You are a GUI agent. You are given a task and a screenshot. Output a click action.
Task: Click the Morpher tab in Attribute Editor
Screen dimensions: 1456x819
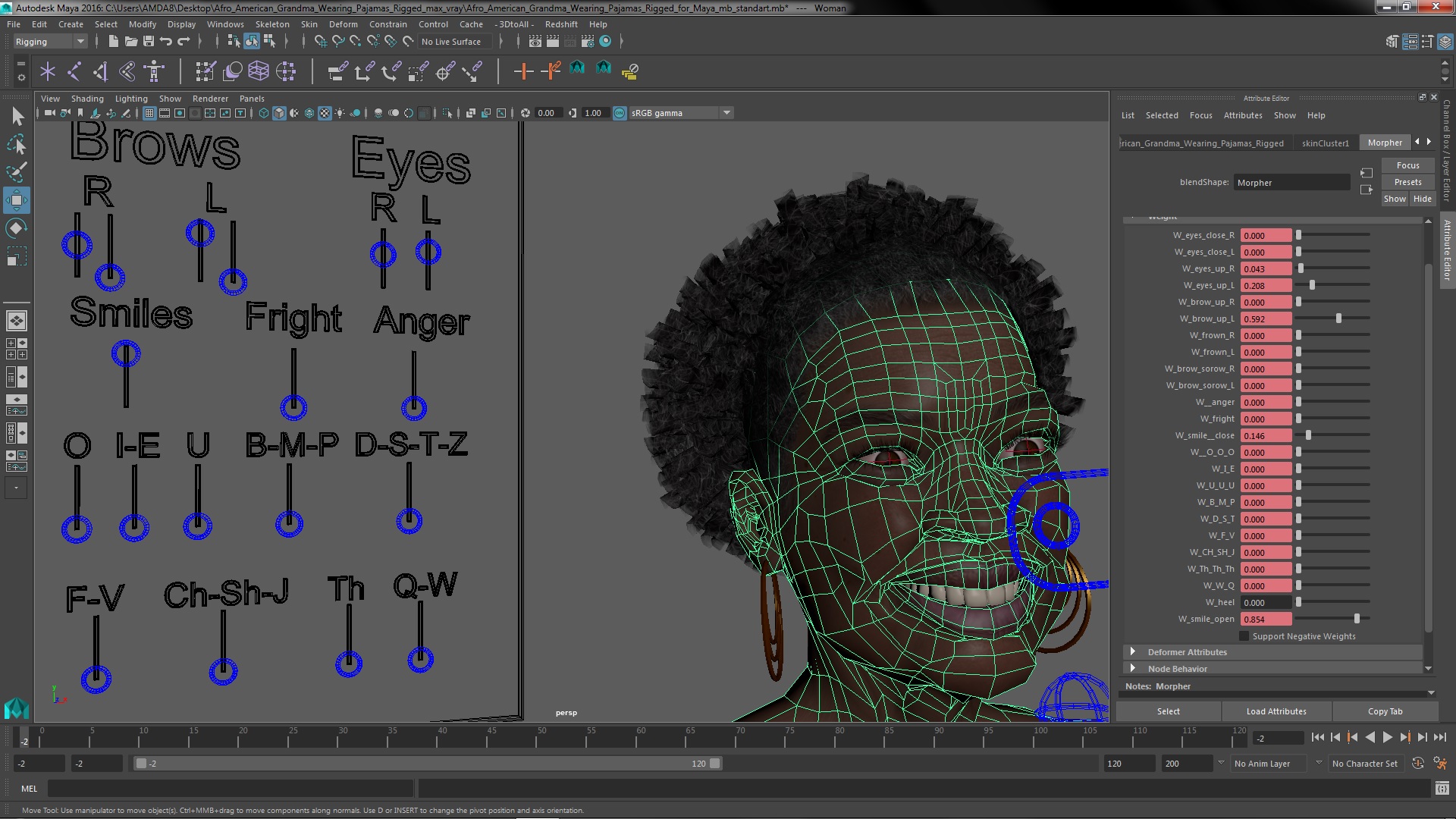click(x=1385, y=141)
